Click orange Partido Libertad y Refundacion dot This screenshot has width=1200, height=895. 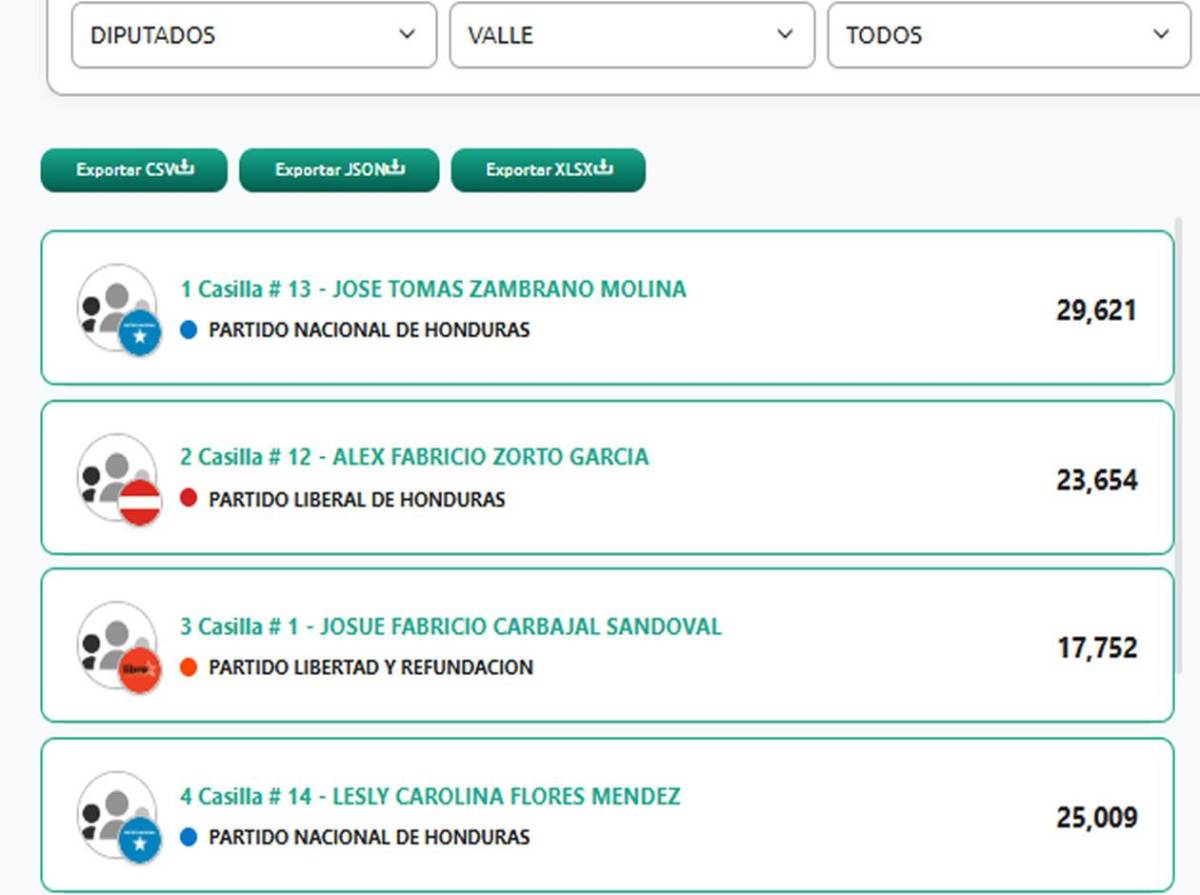[x=188, y=667]
